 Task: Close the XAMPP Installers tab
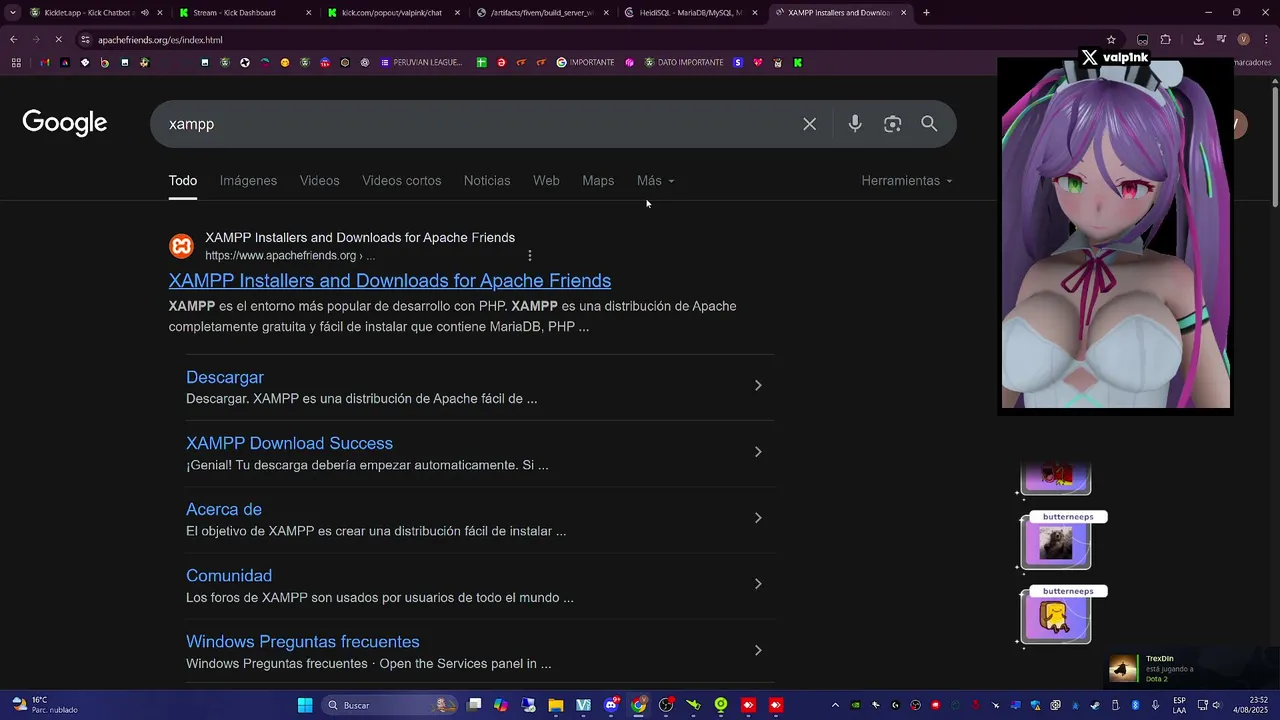pos(904,13)
